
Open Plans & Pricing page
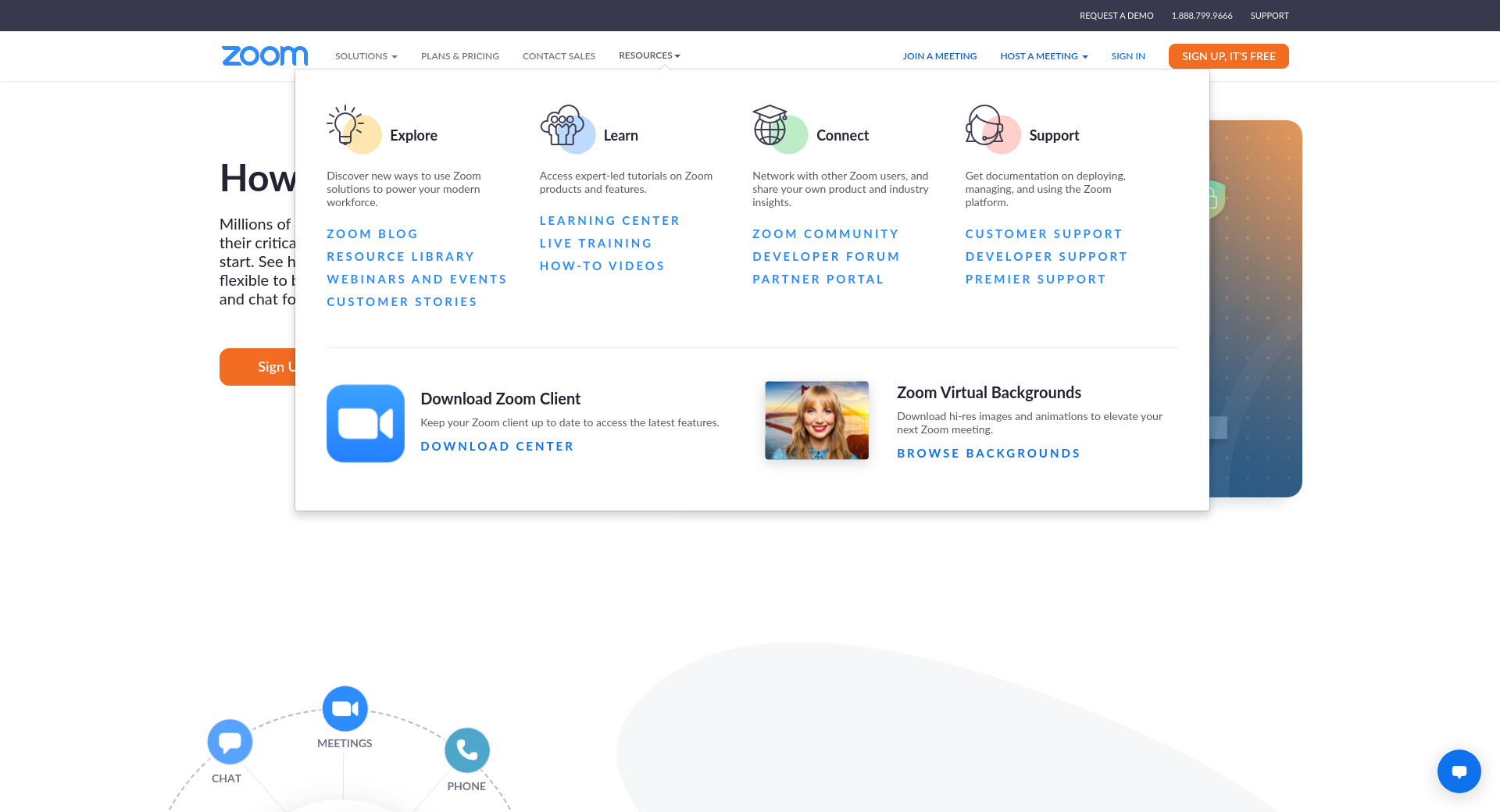point(459,56)
